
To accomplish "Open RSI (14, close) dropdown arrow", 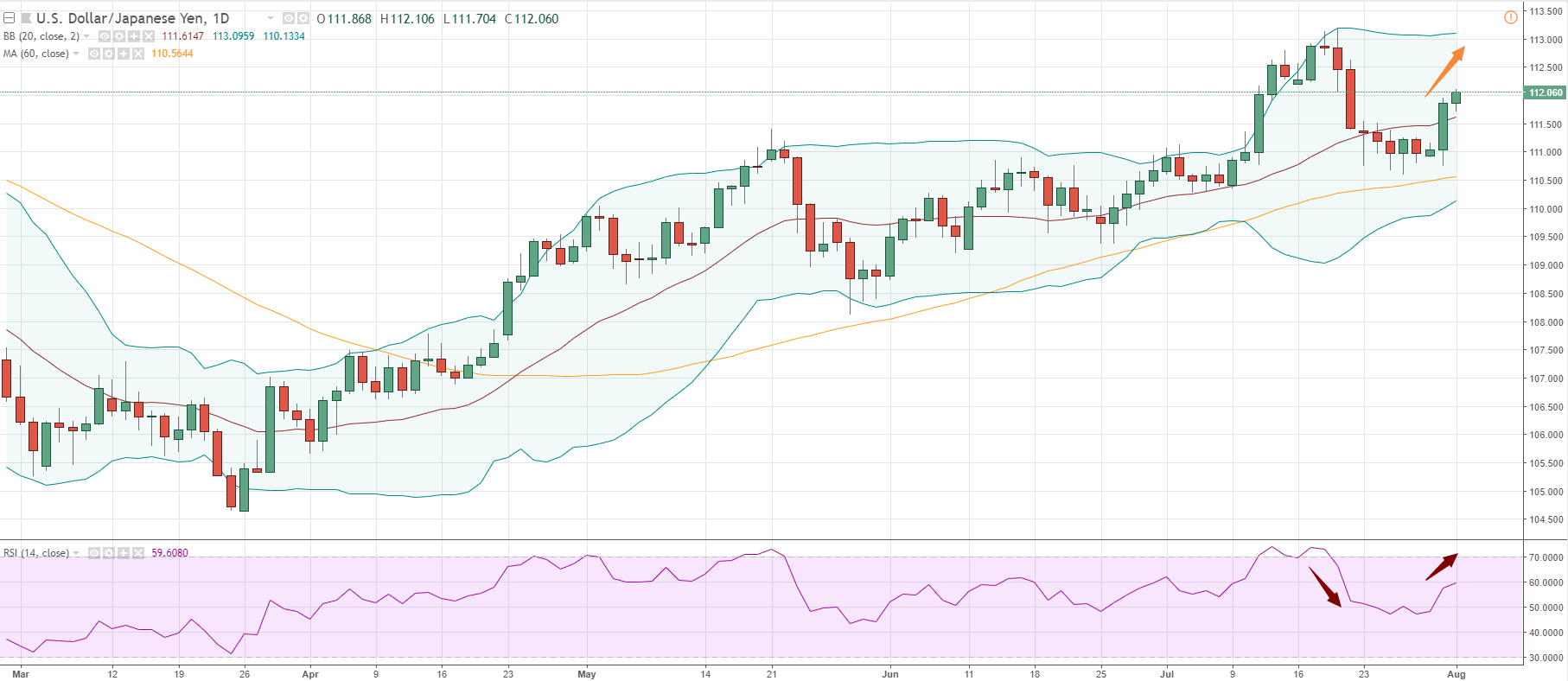I will click(x=76, y=553).
